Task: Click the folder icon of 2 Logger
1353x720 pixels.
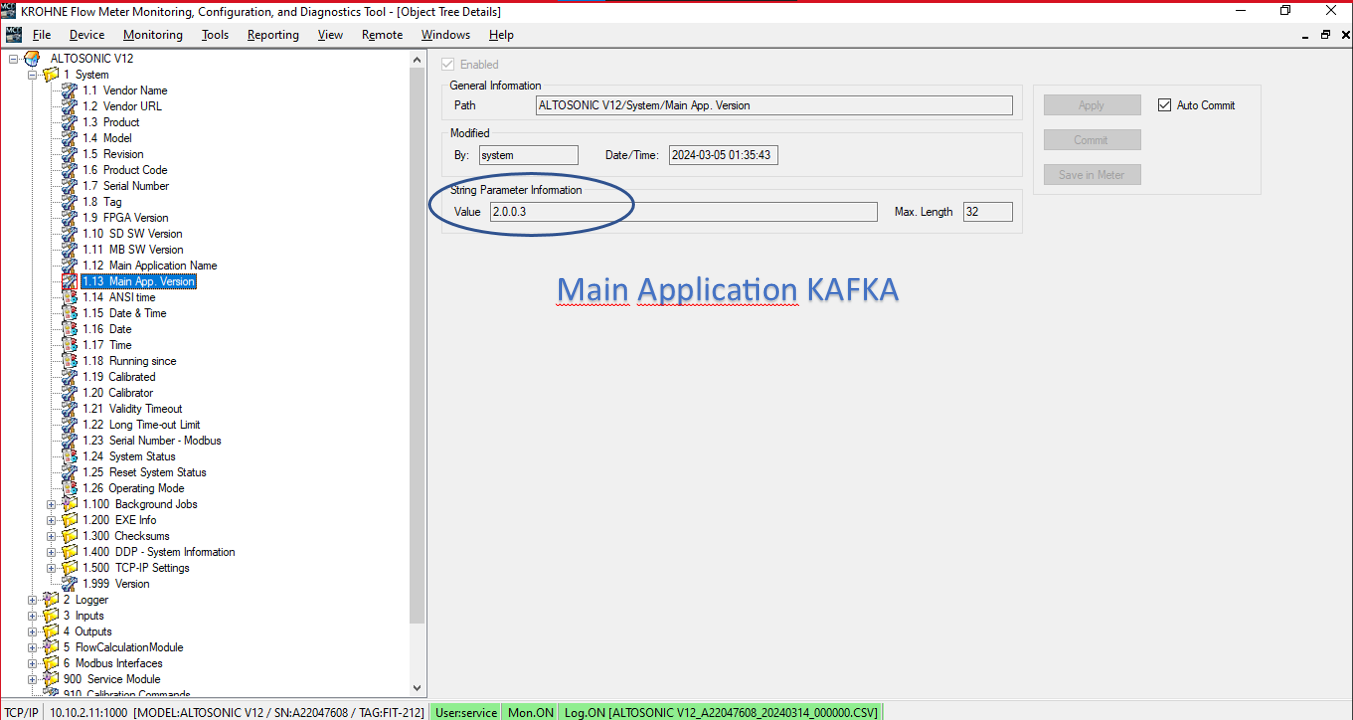Action: coord(51,600)
